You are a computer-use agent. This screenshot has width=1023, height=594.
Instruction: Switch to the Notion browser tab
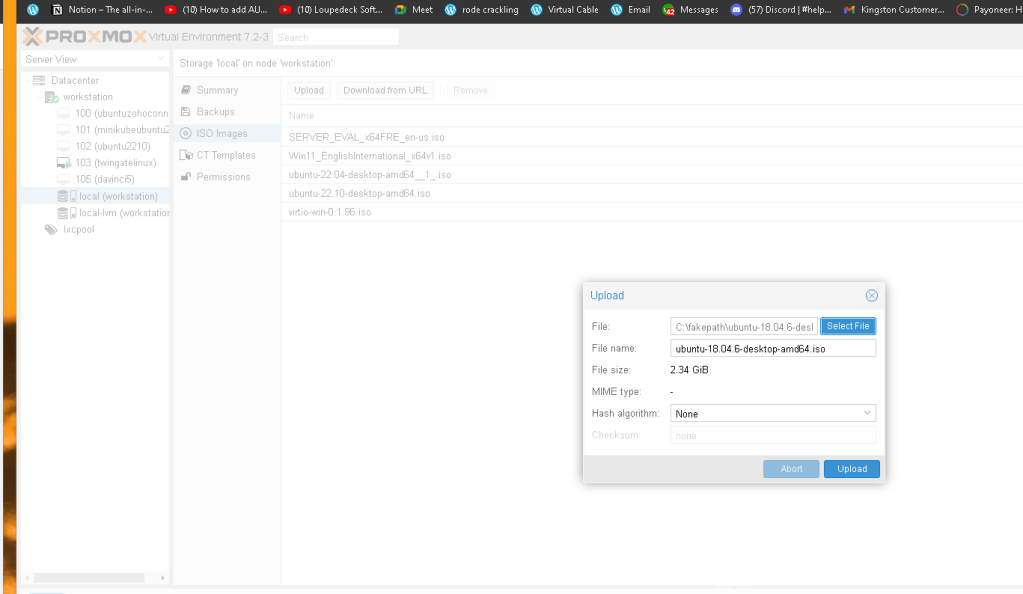click(x=102, y=10)
